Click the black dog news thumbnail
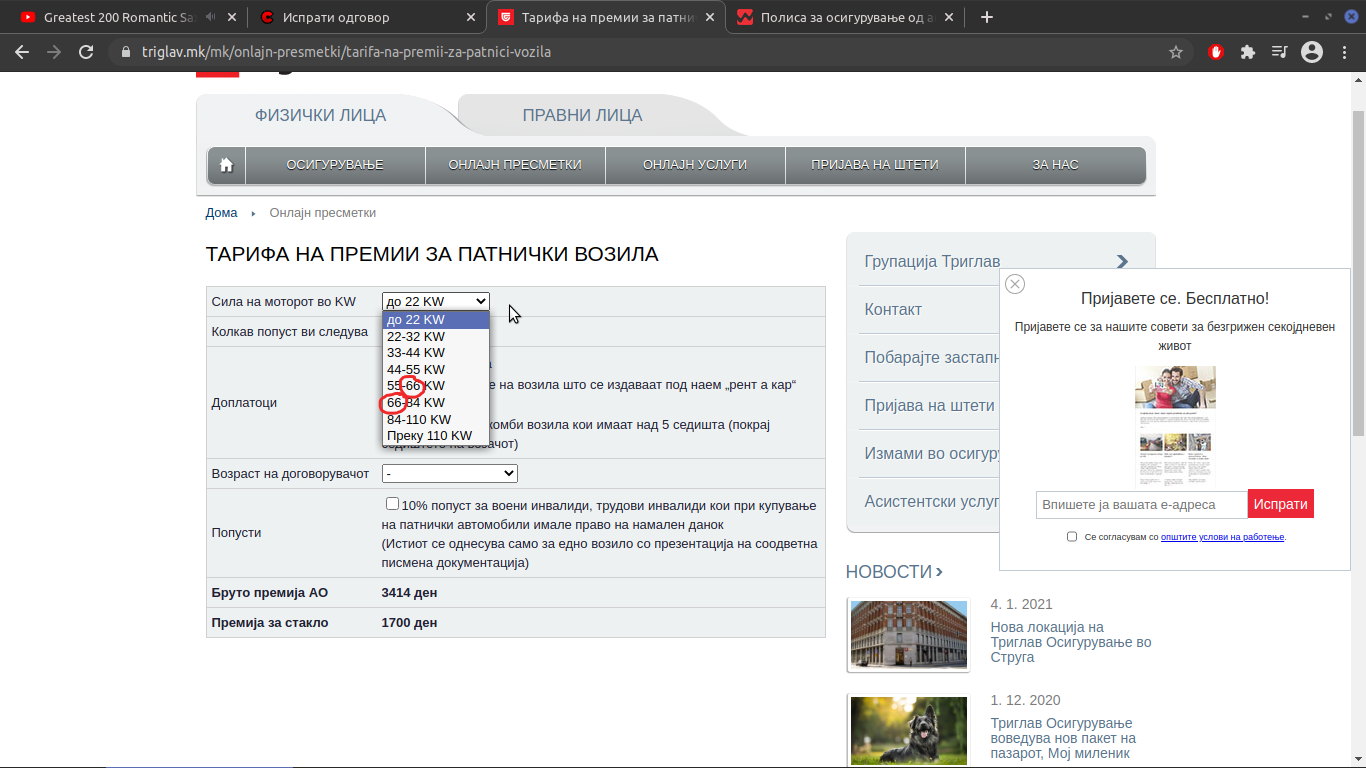 pyautogui.click(x=909, y=731)
